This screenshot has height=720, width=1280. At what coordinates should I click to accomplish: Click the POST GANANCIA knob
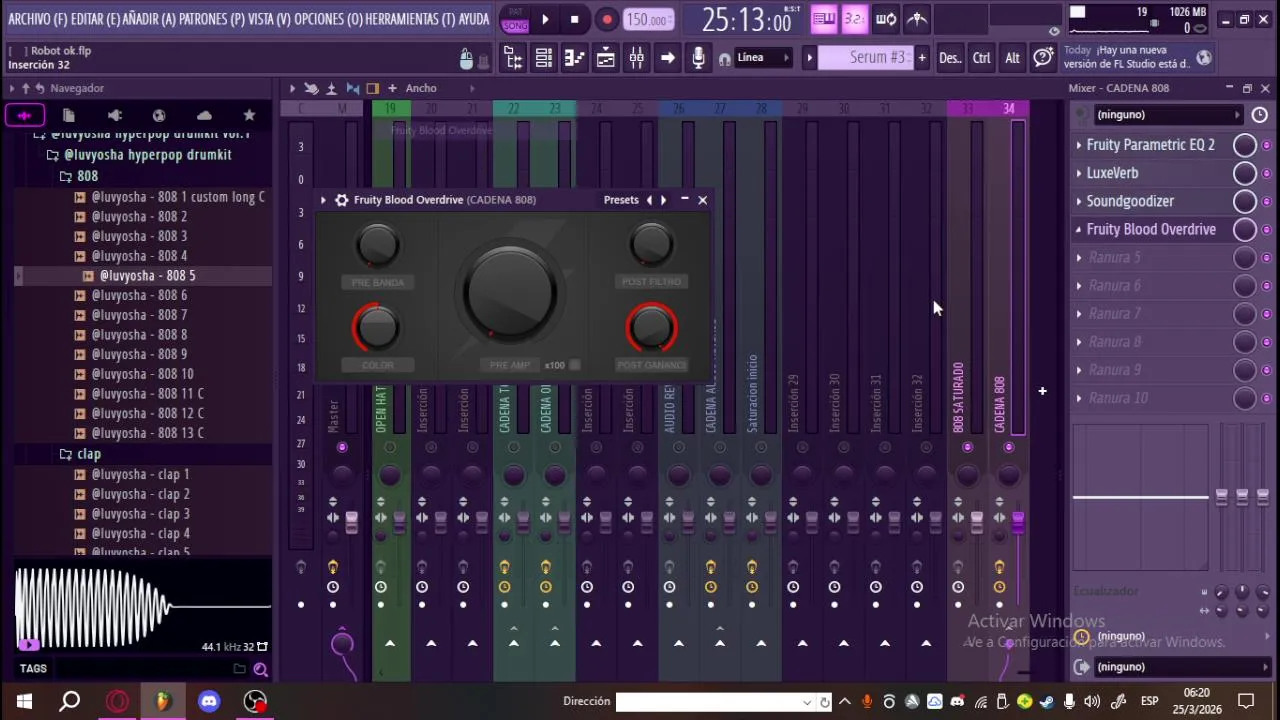pos(652,327)
